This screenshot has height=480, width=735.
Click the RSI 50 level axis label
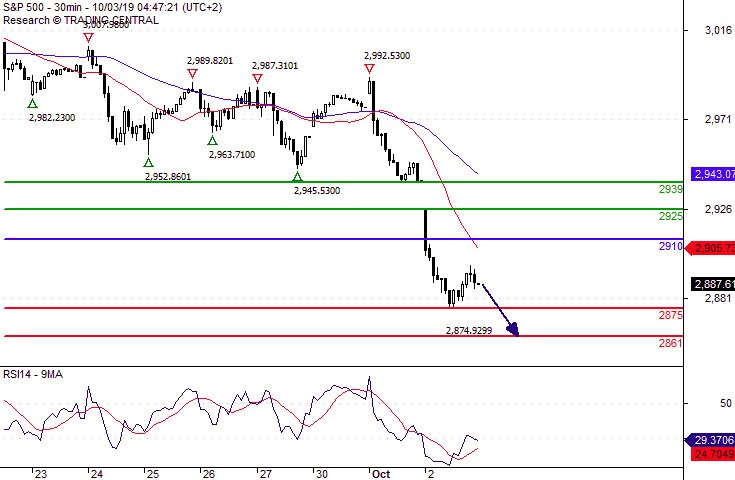click(726, 403)
